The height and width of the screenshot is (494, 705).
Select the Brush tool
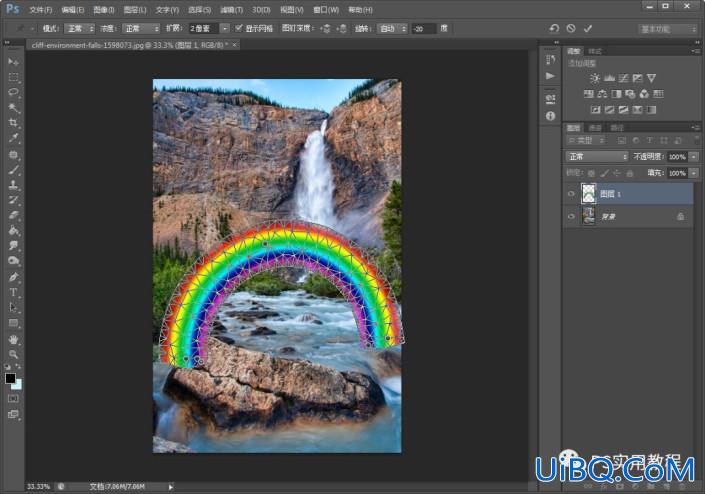click(x=13, y=169)
